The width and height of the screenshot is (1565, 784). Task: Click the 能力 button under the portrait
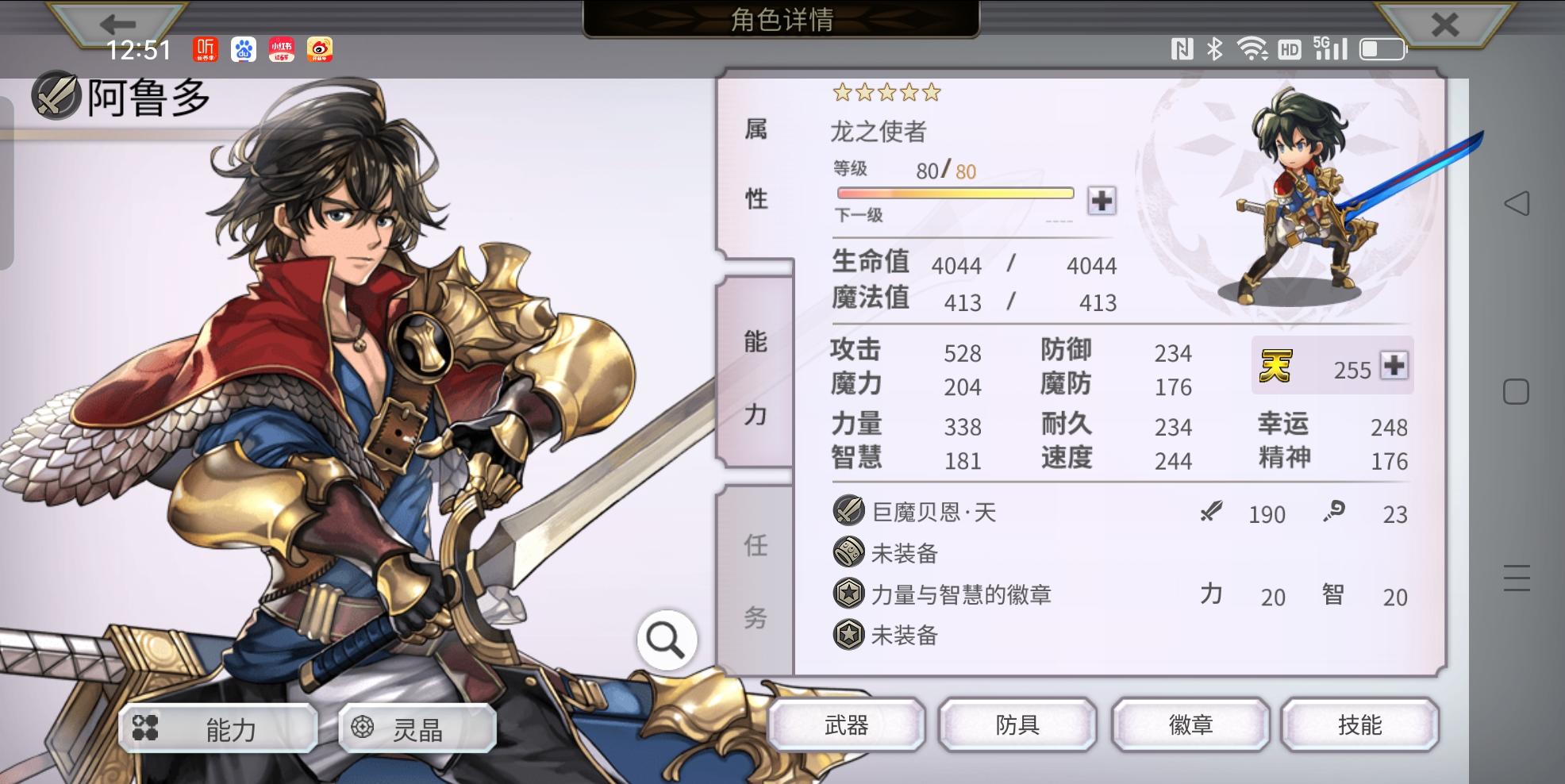coord(218,728)
